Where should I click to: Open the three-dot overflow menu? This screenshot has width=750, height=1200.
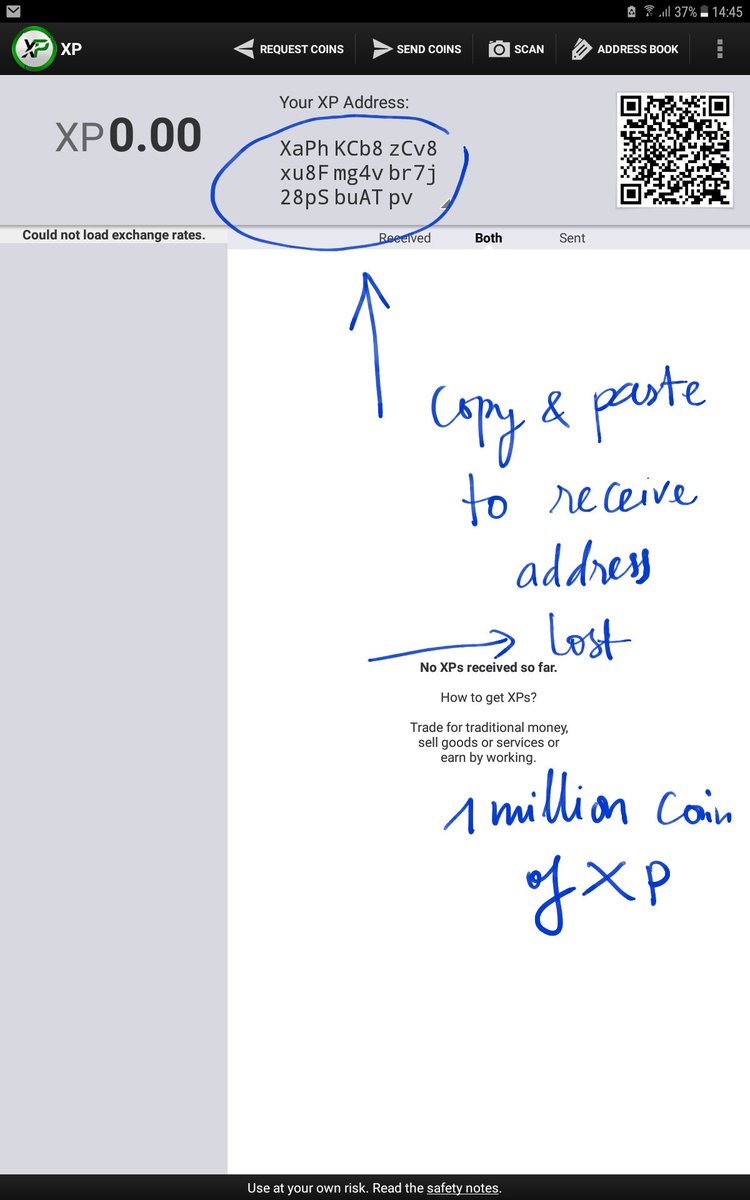tap(719, 49)
